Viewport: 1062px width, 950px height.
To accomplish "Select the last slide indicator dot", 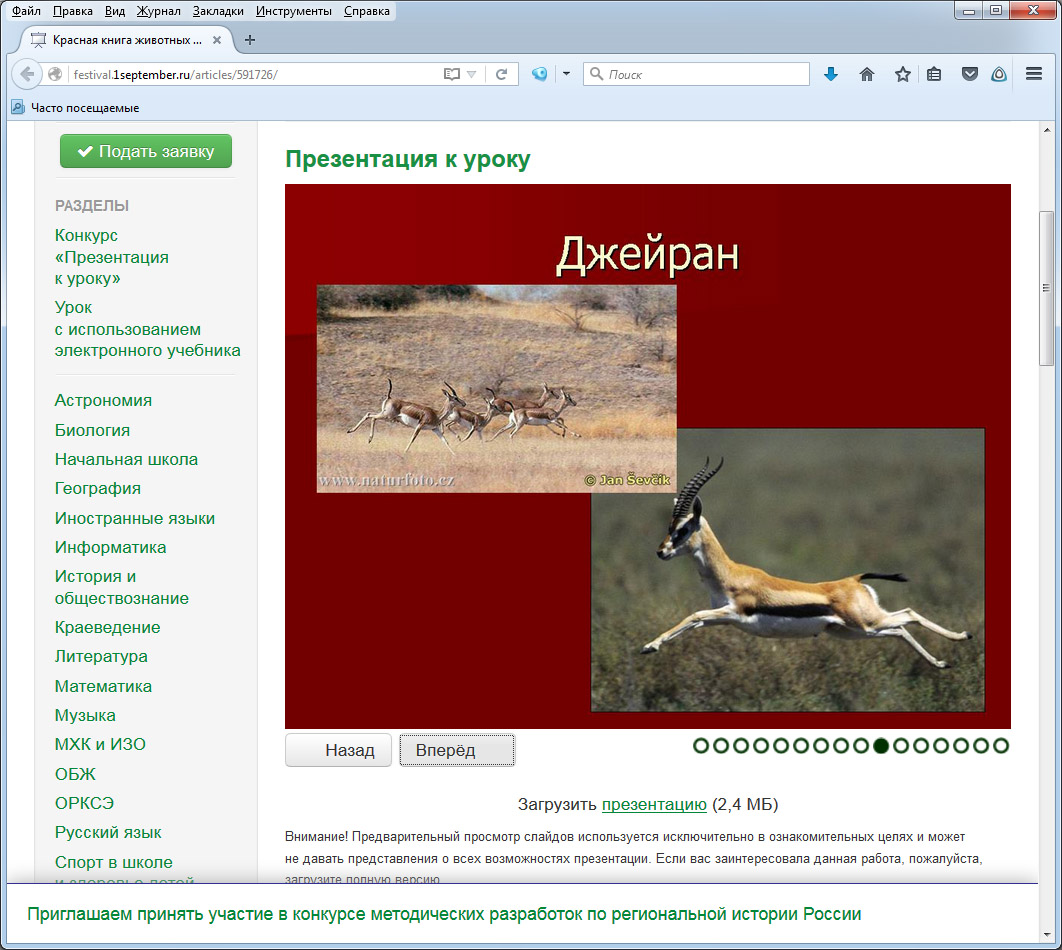I will (1001, 745).
